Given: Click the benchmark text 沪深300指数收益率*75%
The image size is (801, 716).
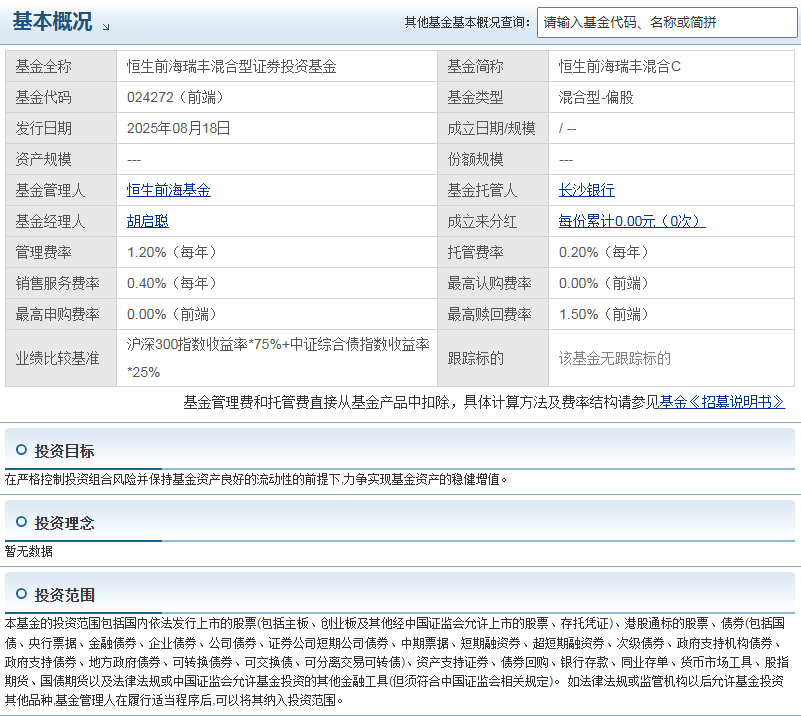Looking at the screenshot, I should pyautogui.click(x=204, y=345).
